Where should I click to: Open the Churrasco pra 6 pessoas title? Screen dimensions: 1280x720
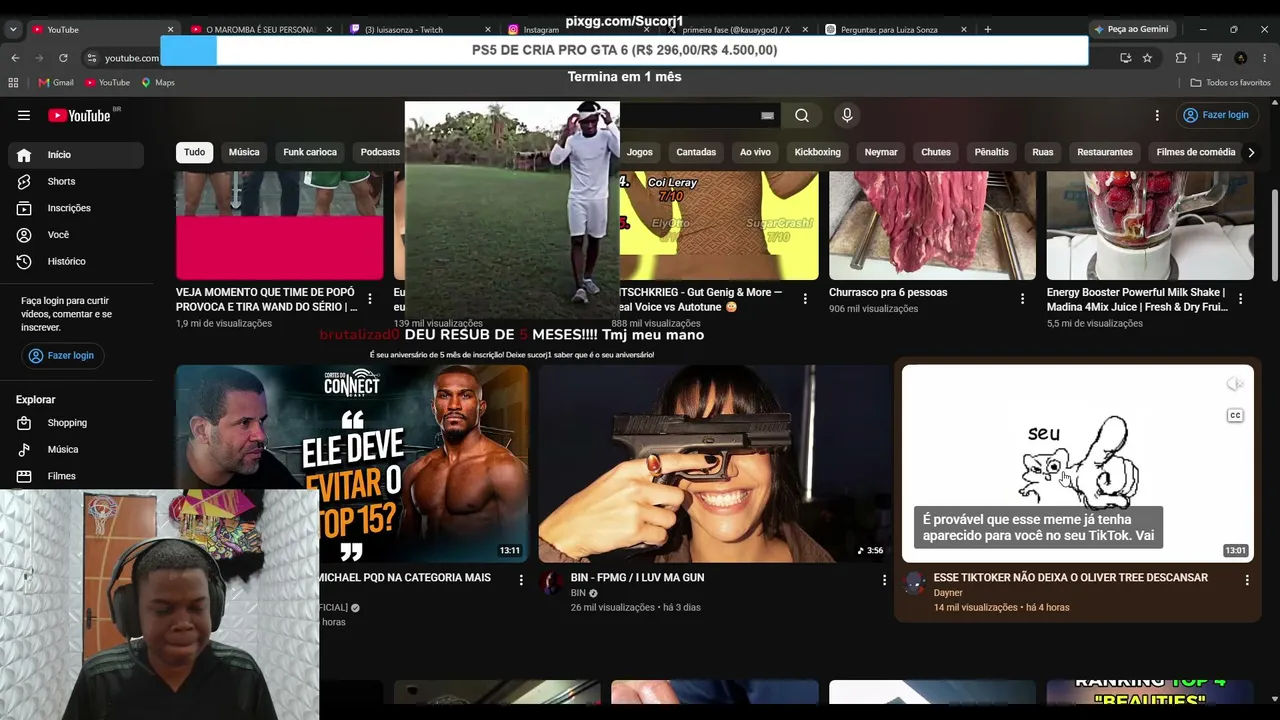pos(888,293)
